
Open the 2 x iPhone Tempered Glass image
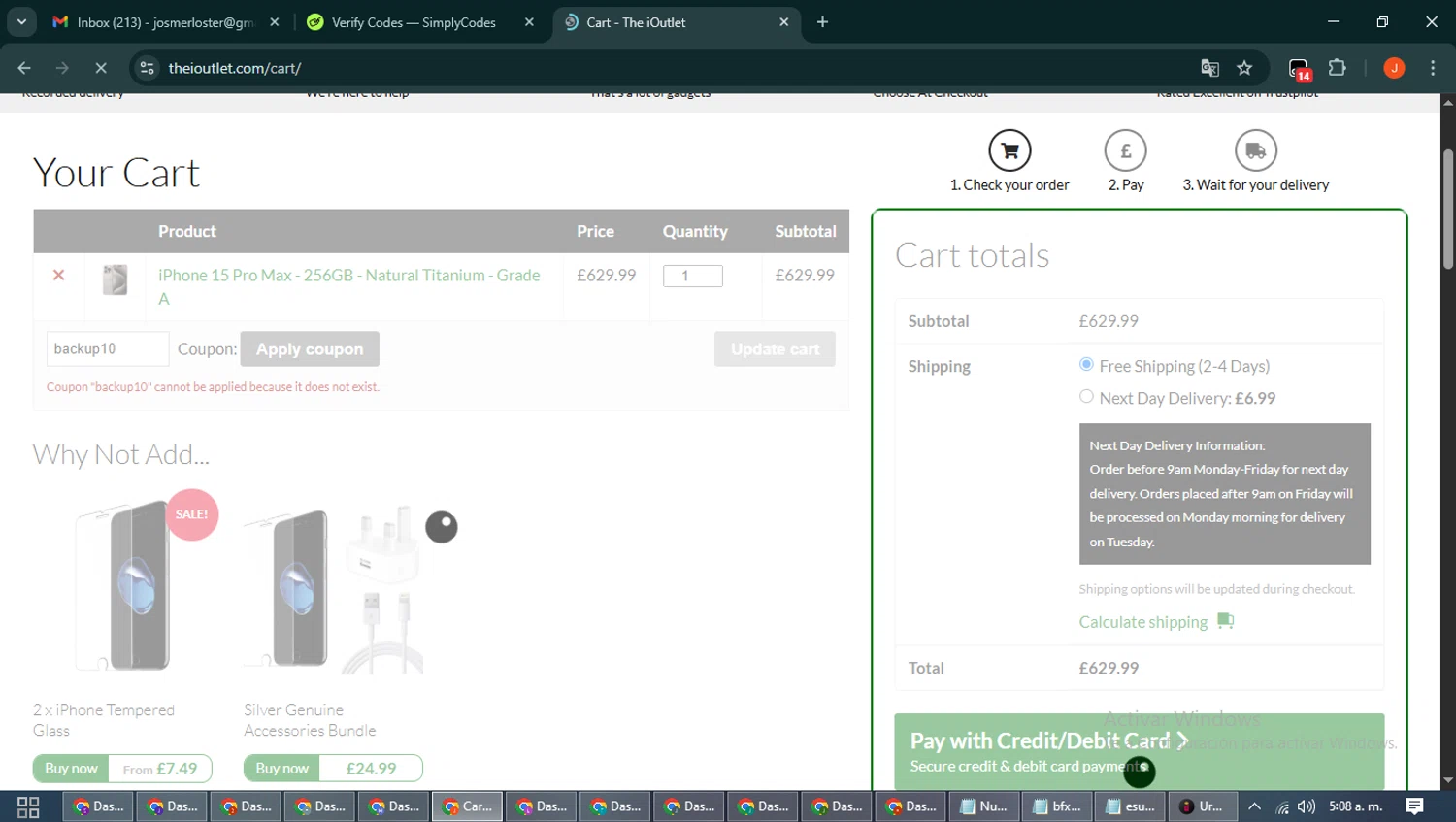(123, 587)
